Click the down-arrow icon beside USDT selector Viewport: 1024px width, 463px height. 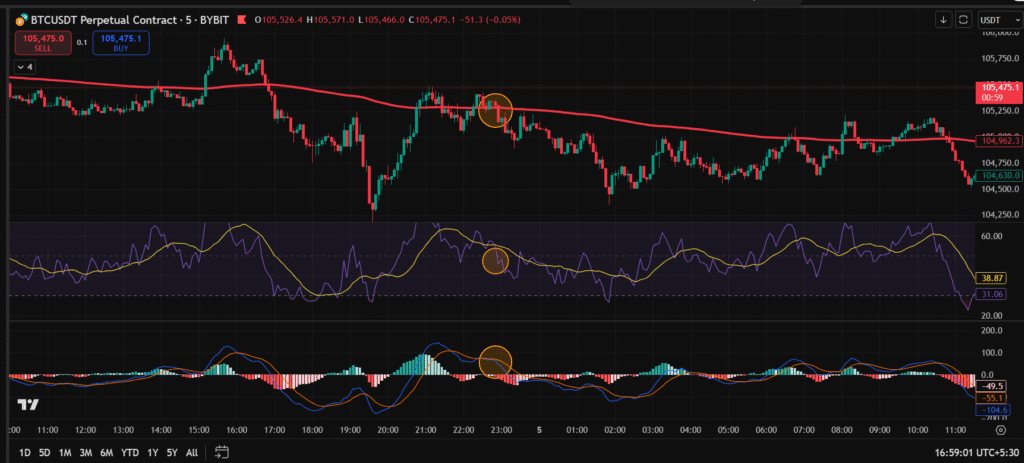pos(944,20)
